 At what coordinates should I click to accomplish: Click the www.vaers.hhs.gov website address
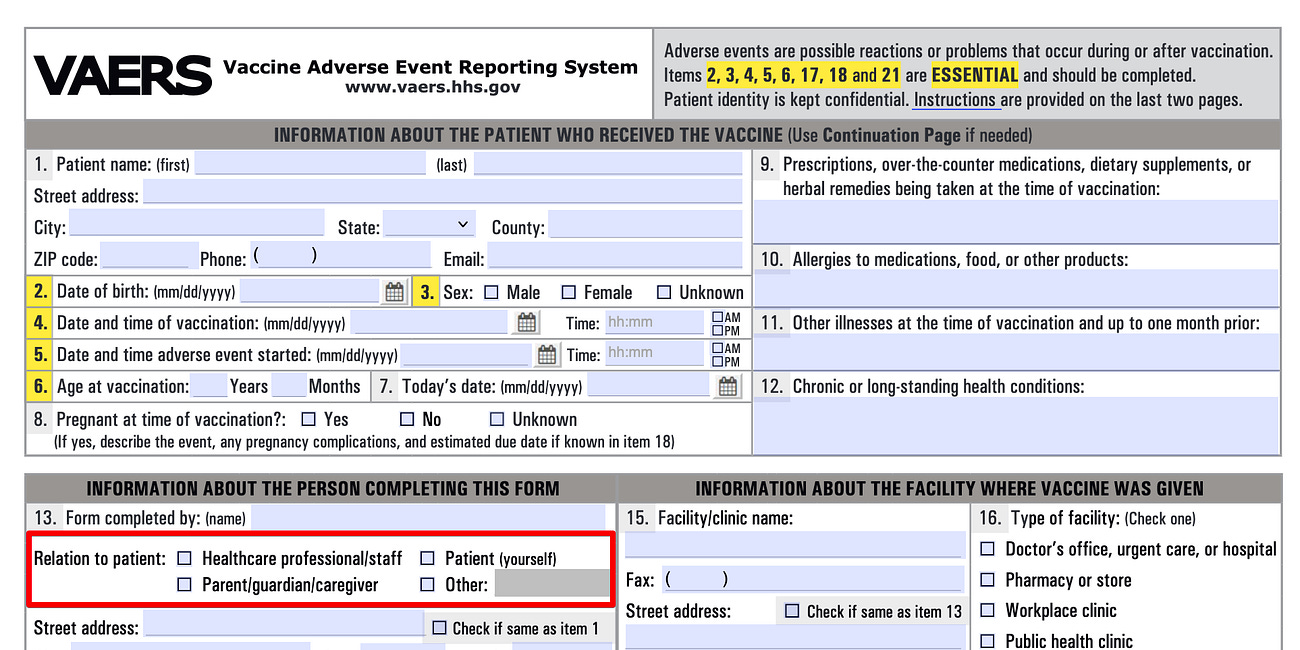pyautogui.click(x=433, y=87)
